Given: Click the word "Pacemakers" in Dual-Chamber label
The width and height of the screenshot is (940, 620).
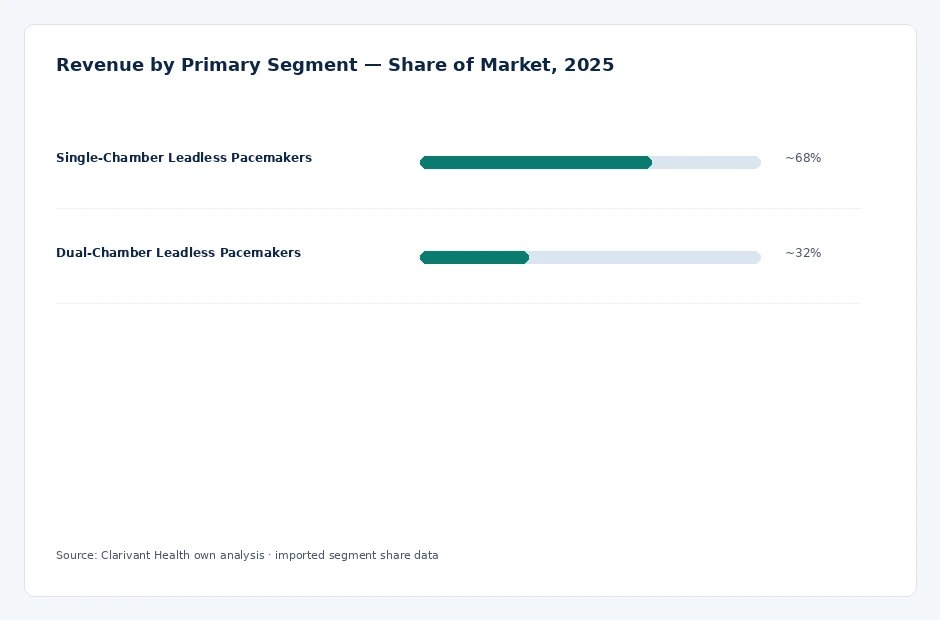Looking at the screenshot, I should [x=260, y=252].
